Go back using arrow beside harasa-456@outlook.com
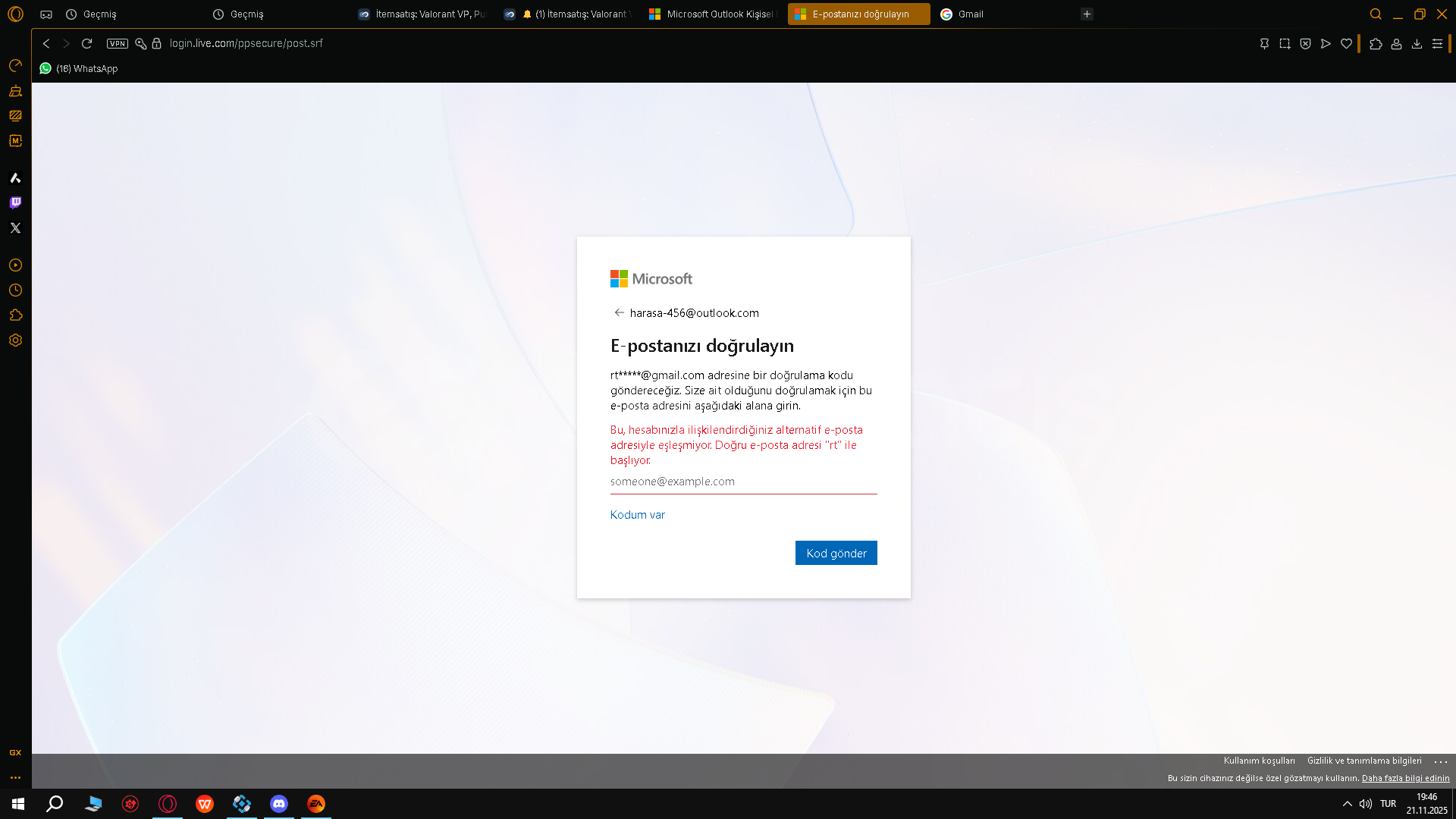Viewport: 1456px width, 819px height. pos(619,312)
